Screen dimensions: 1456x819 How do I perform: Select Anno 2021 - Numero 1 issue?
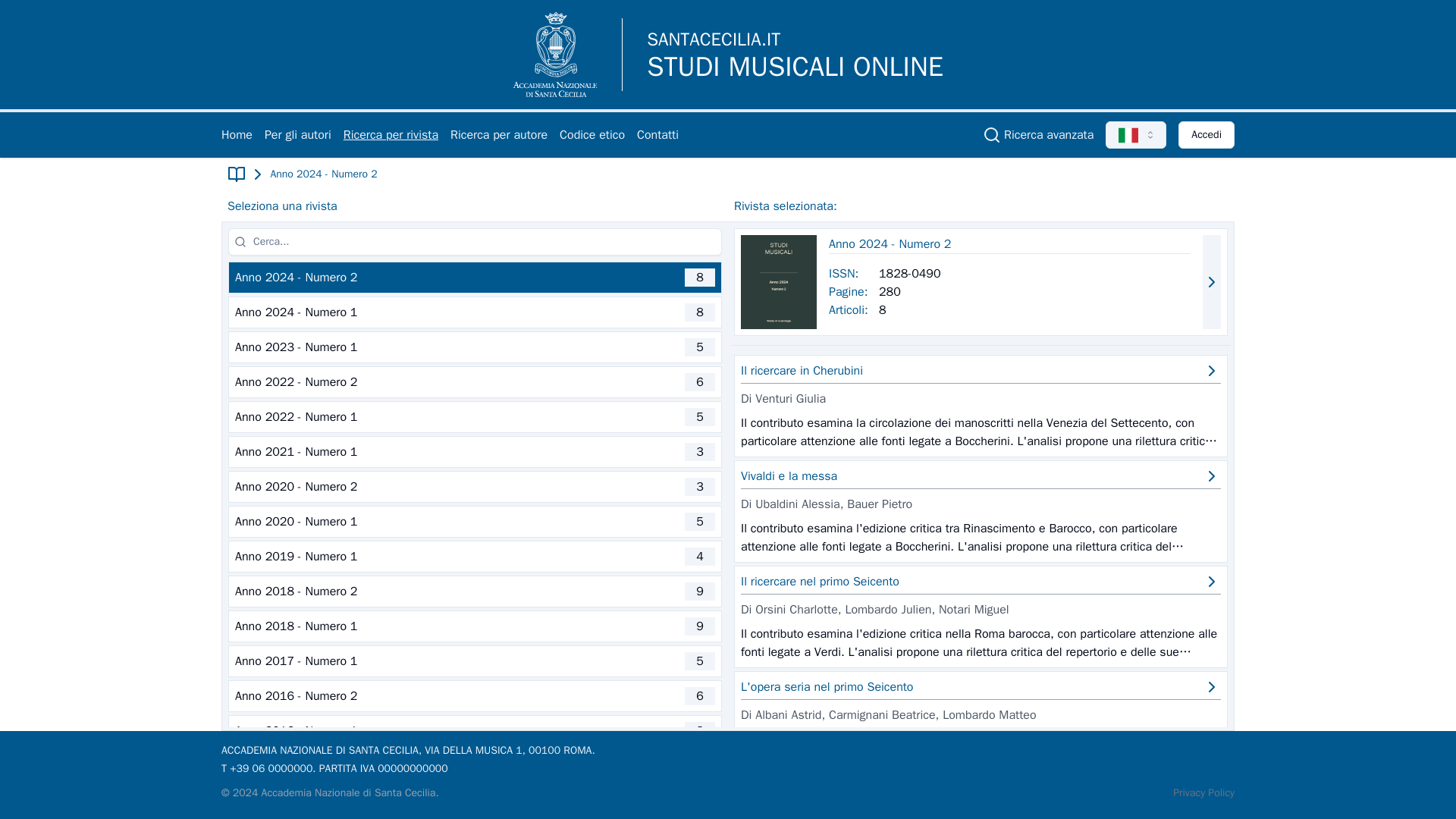(x=475, y=452)
